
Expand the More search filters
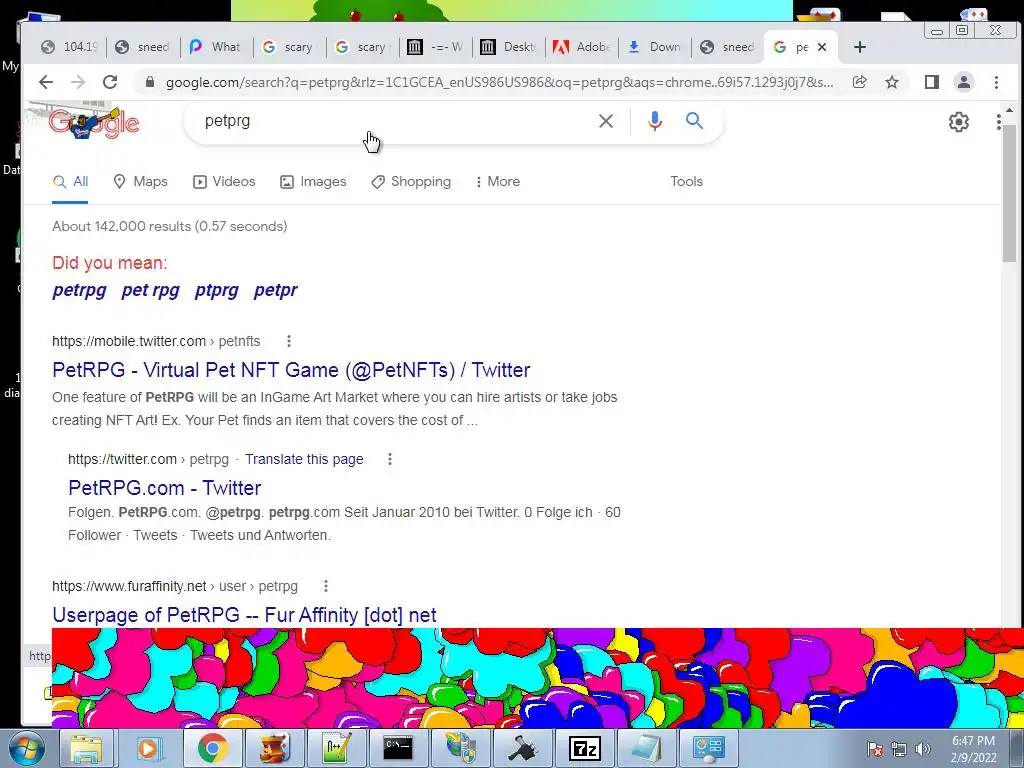click(498, 182)
